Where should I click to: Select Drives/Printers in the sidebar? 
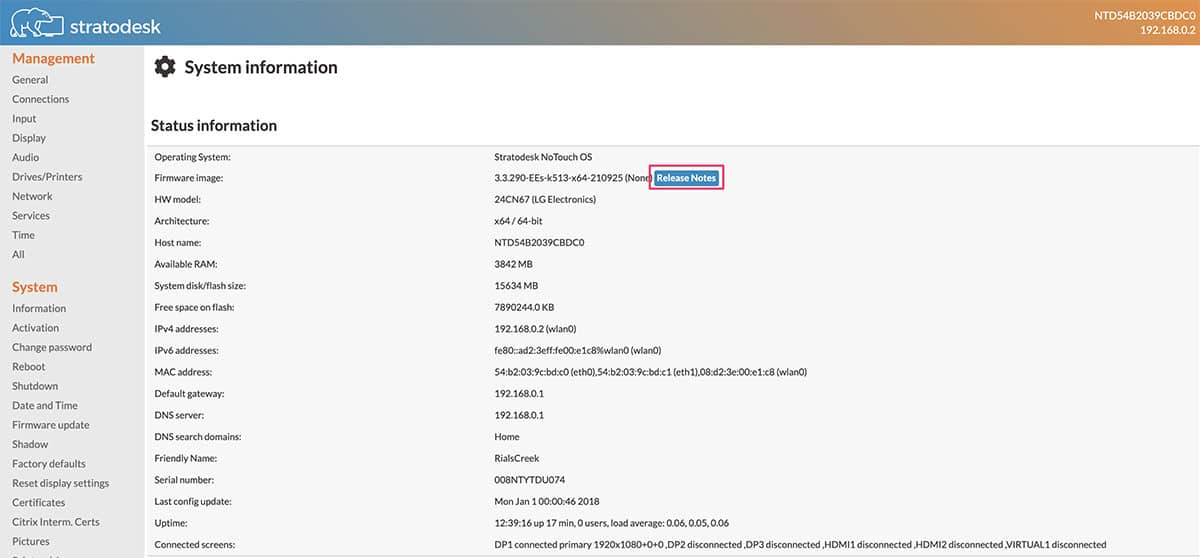[x=47, y=177]
